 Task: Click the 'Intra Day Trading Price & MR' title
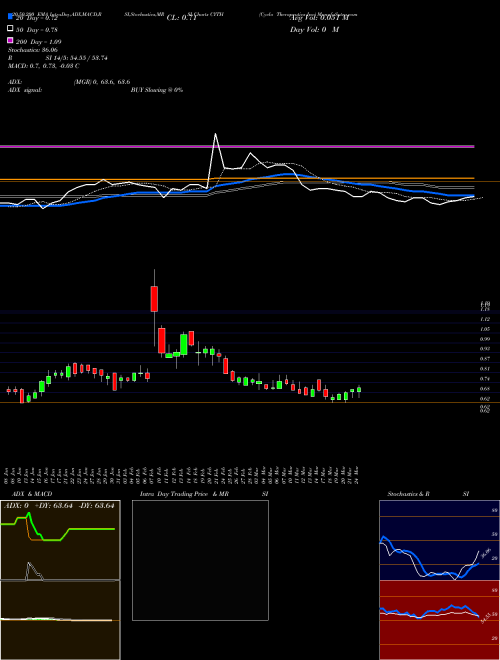pos(184,494)
